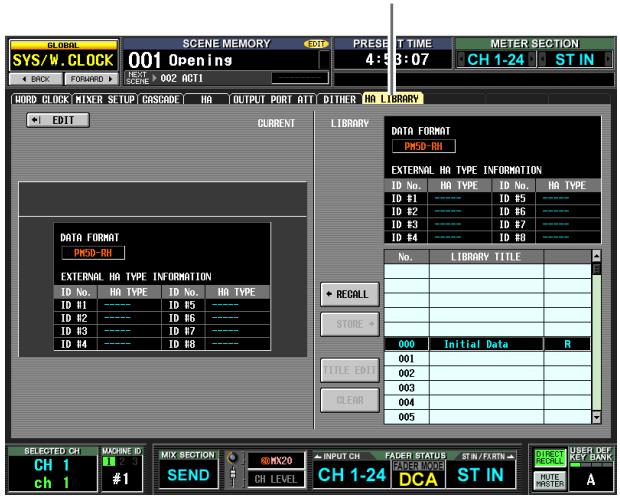Click ID #1 row in LIBRARY HA type table

tap(438, 198)
